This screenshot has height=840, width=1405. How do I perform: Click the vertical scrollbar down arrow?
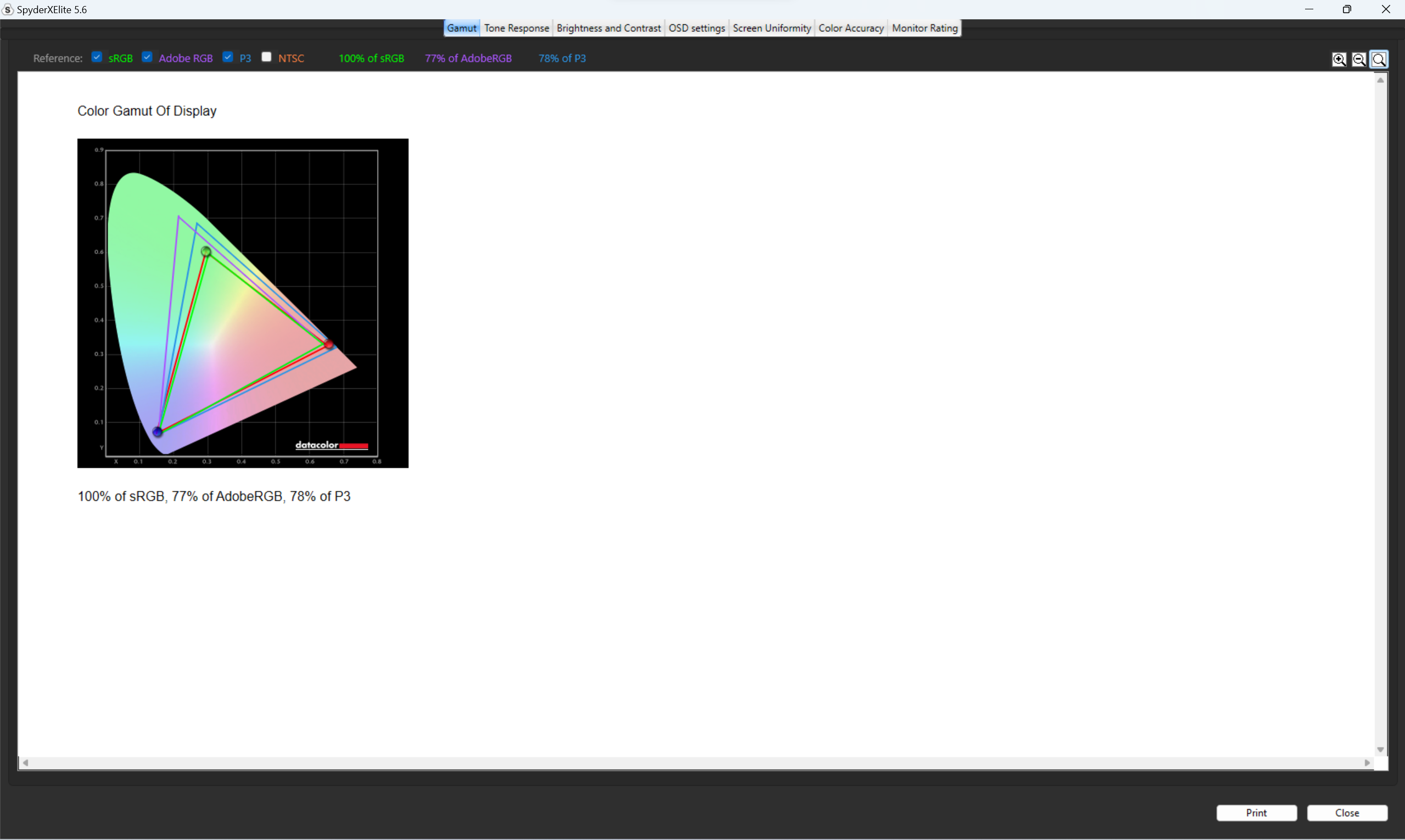click(x=1381, y=749)
